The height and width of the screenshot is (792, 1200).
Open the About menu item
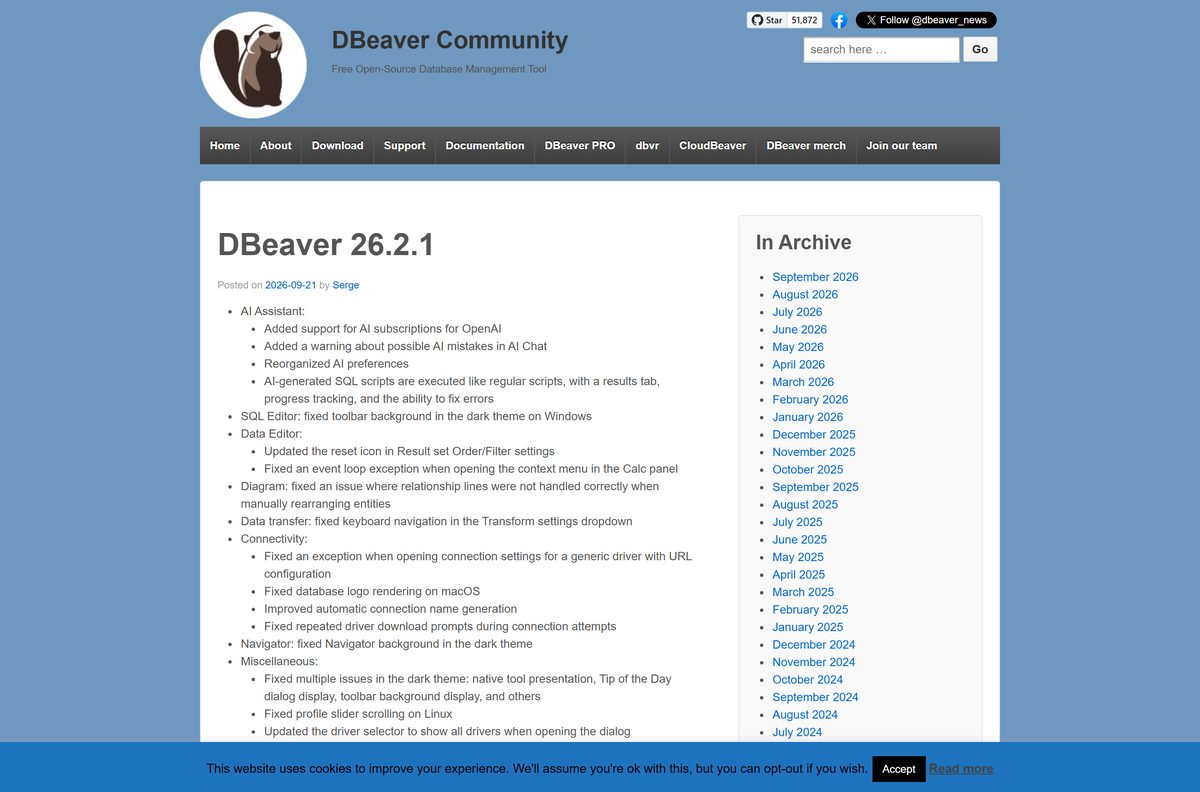[276, 146]
